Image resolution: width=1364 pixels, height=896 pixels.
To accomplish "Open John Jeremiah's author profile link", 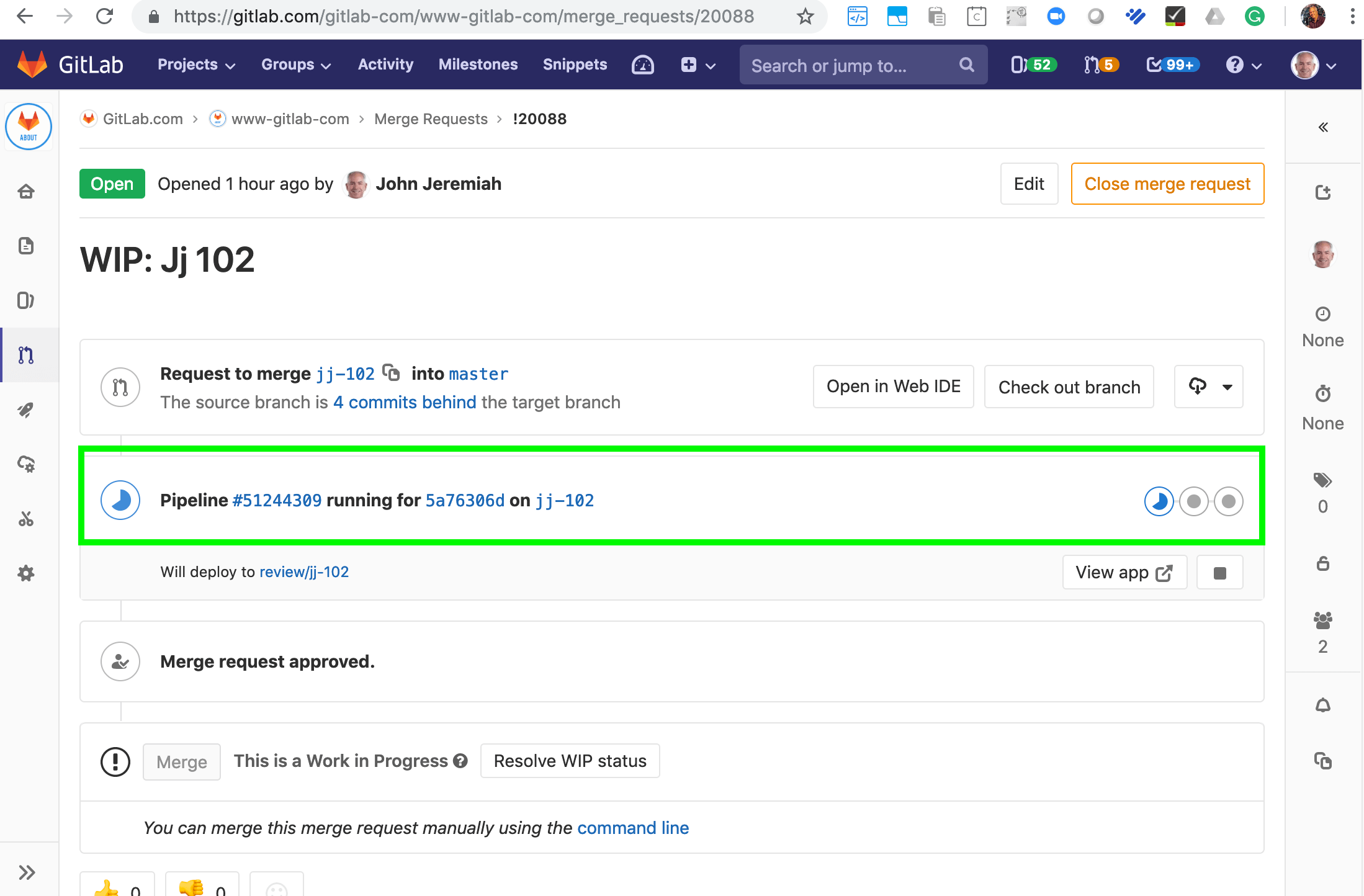I will point(438,184).
